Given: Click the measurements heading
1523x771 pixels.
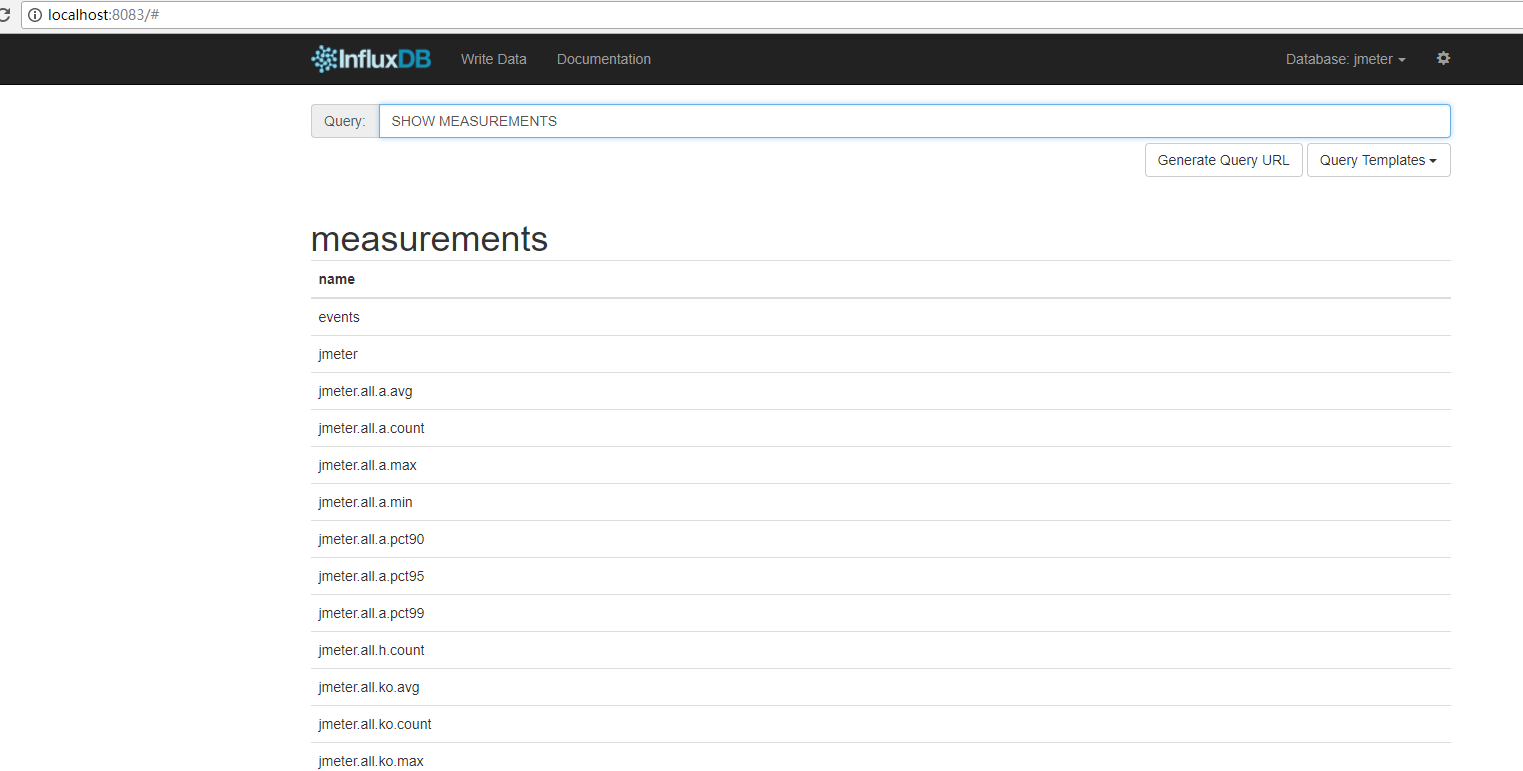Looking at the screenshot, I should (x=429, y=239).
